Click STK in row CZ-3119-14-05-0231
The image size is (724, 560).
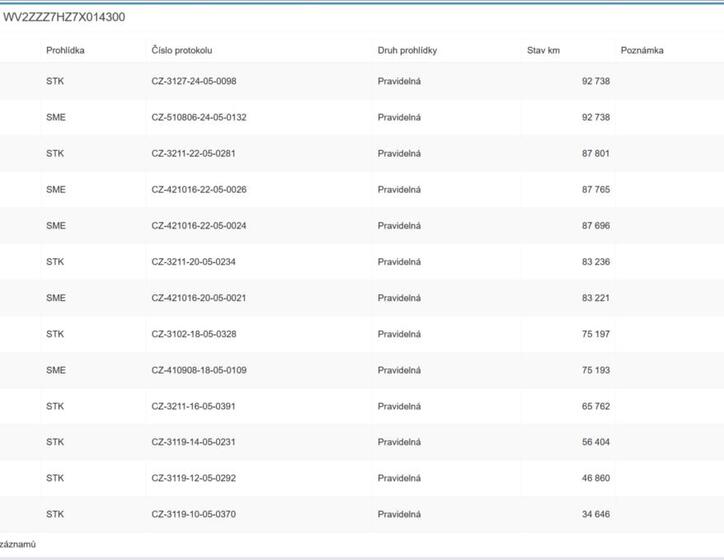click(x=55, y=442)
